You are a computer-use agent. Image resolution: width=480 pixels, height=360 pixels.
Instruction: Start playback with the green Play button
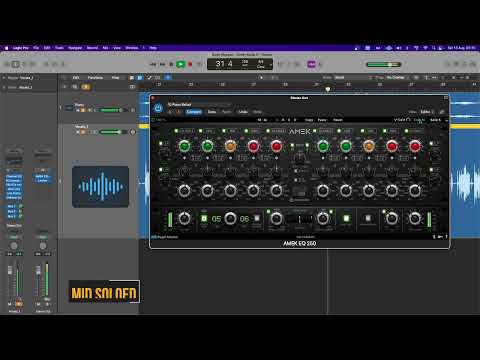coord(180,64)
